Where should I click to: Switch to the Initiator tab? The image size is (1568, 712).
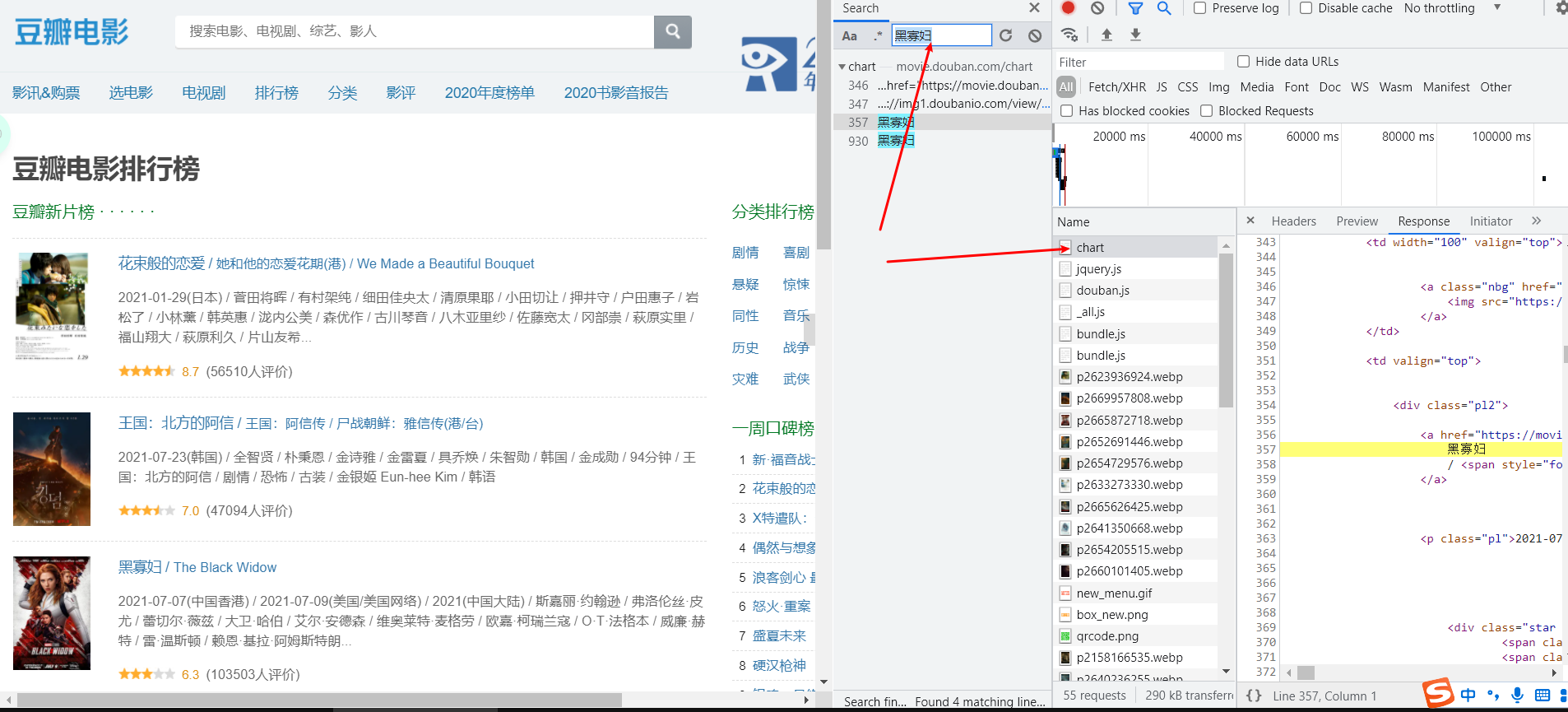[x=1491, y=221]
